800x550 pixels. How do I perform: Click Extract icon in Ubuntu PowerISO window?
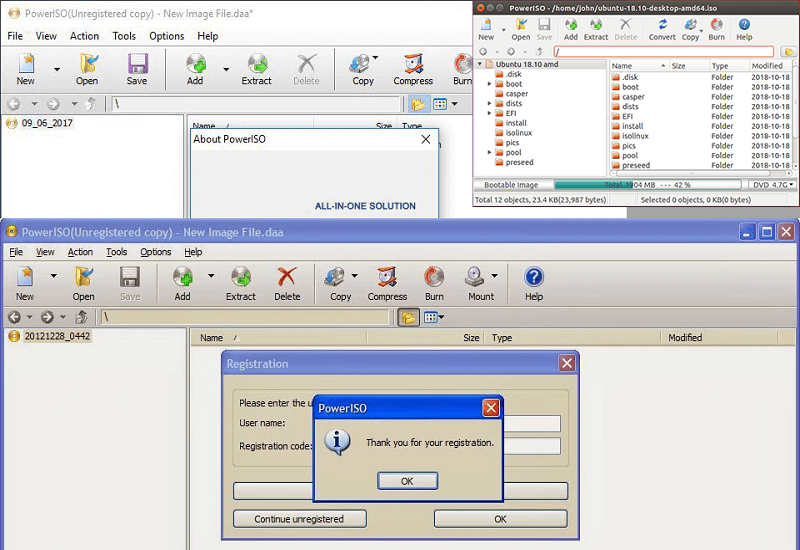(x=595, y=24)
